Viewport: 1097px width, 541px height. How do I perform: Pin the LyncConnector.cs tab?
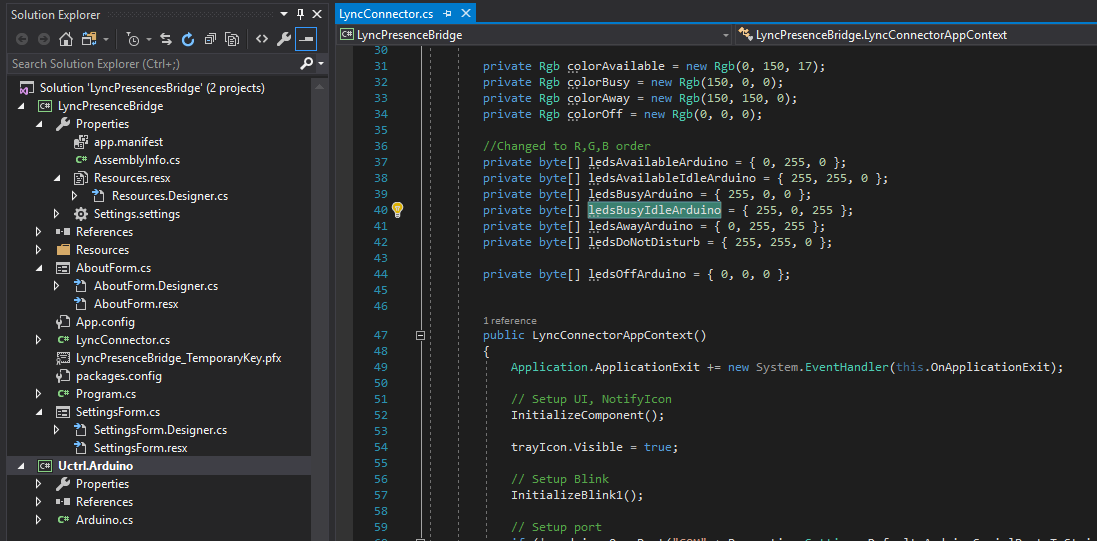(448, 14)
